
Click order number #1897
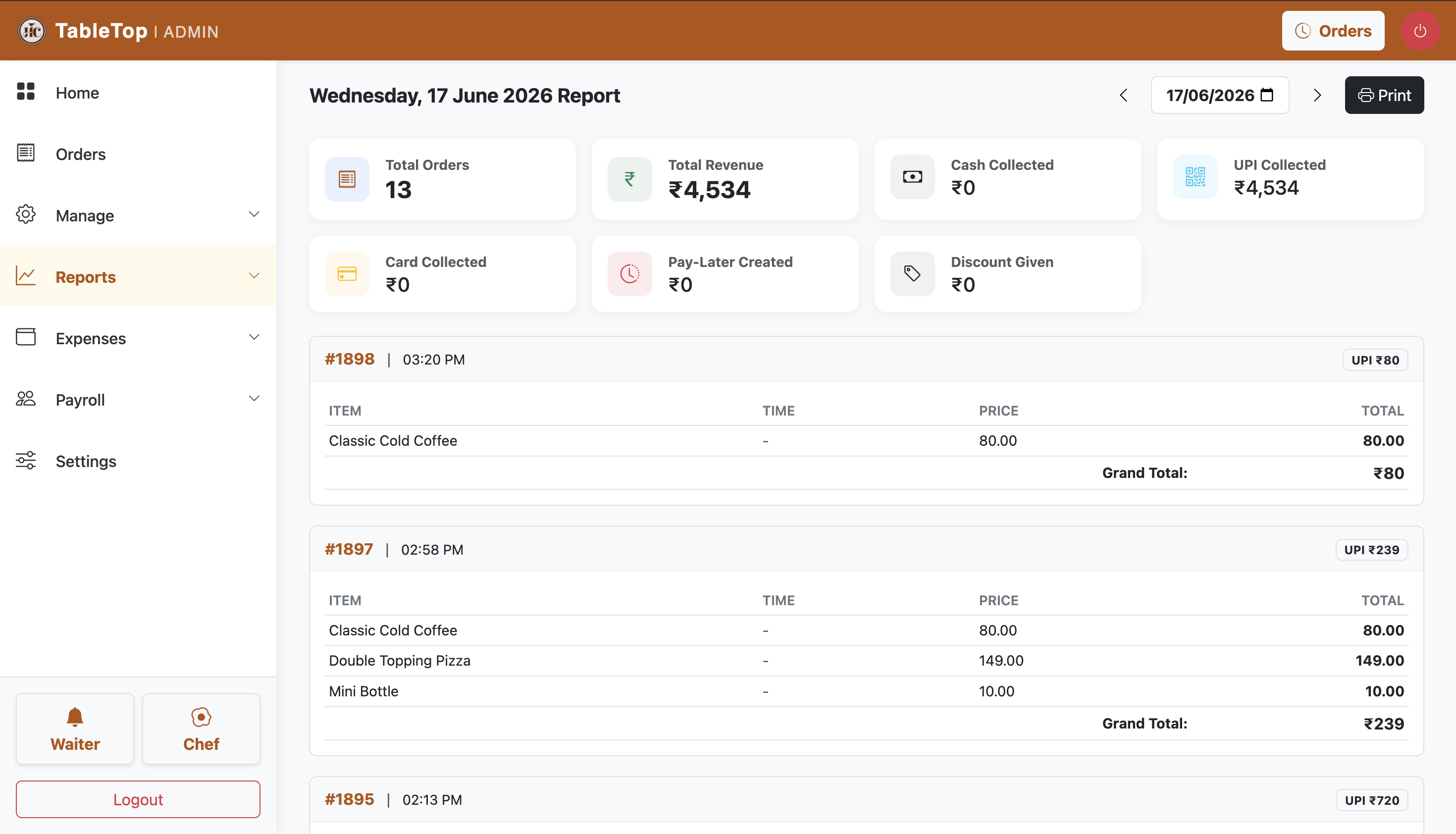349,549
